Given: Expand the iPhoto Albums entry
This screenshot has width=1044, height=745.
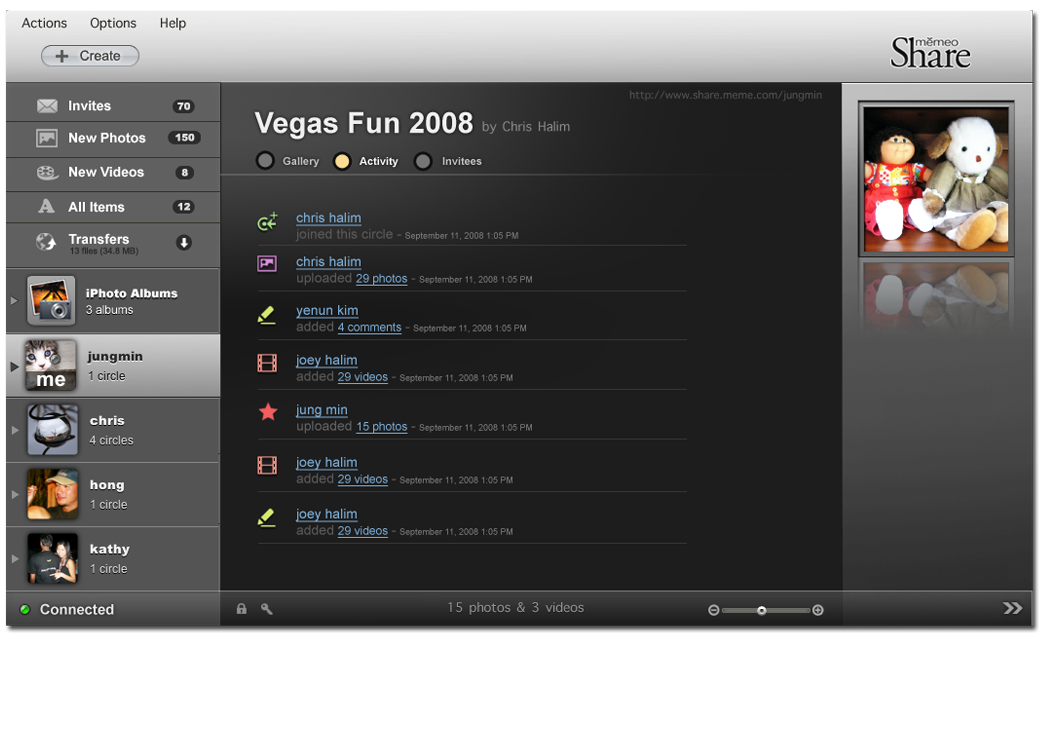Looking at the screenshot, I should pos(14,301).
